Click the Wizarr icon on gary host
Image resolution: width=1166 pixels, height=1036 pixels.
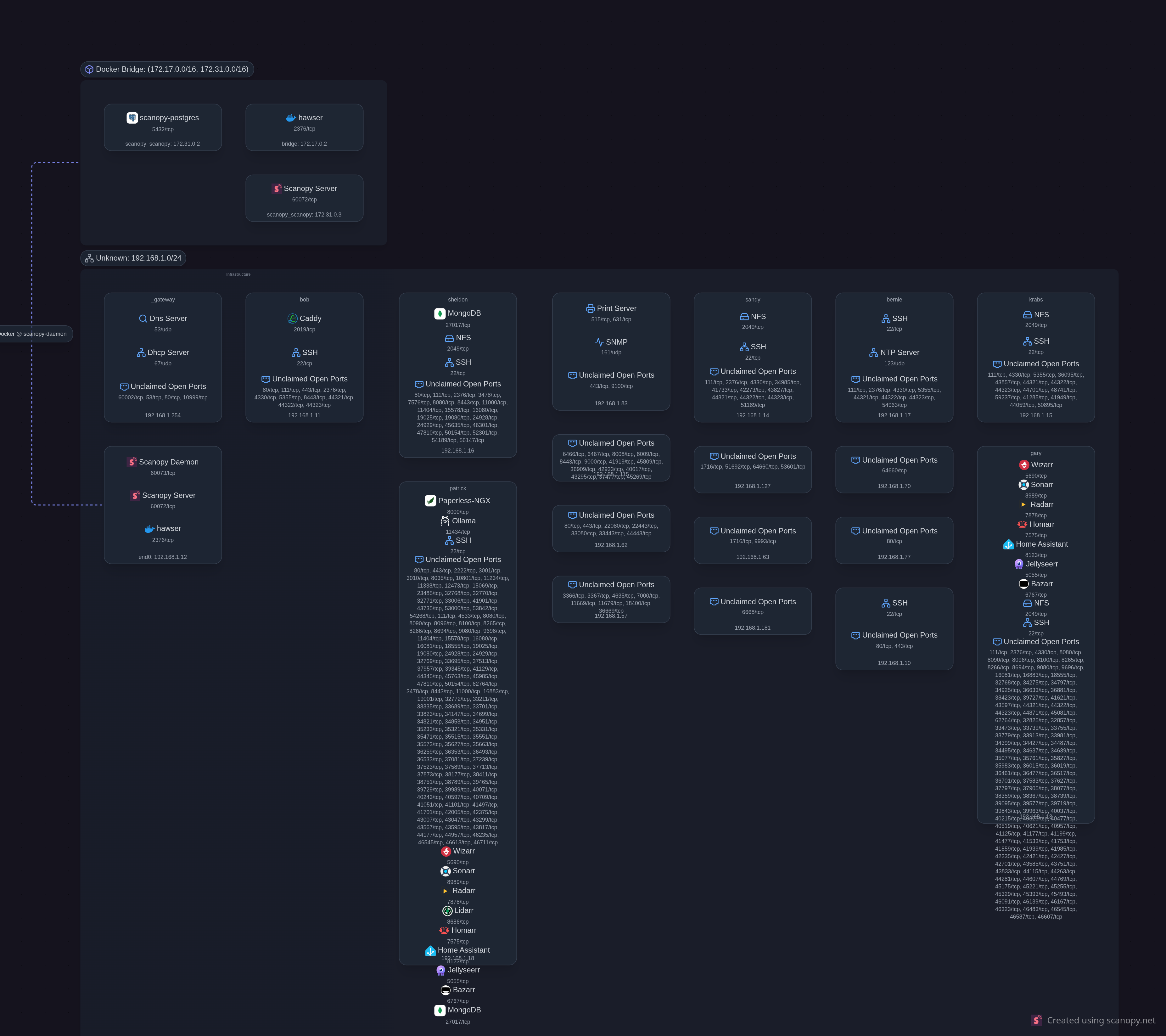pos(1024,465)
